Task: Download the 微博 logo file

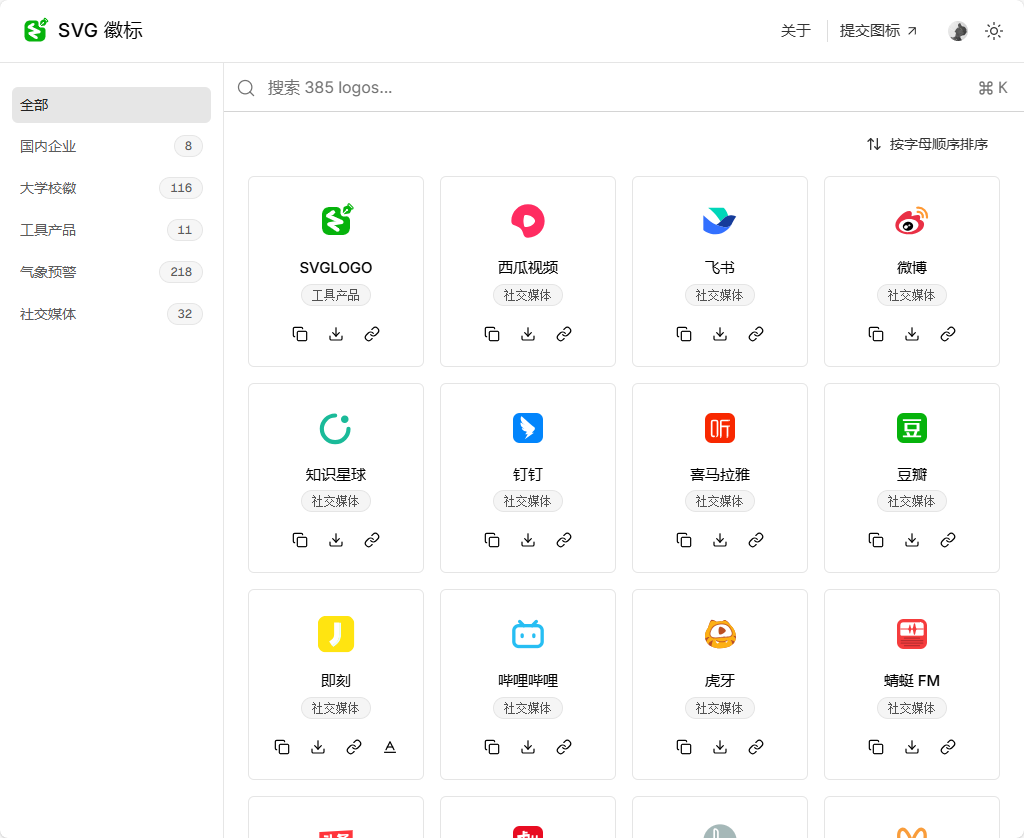Action: 912,334
